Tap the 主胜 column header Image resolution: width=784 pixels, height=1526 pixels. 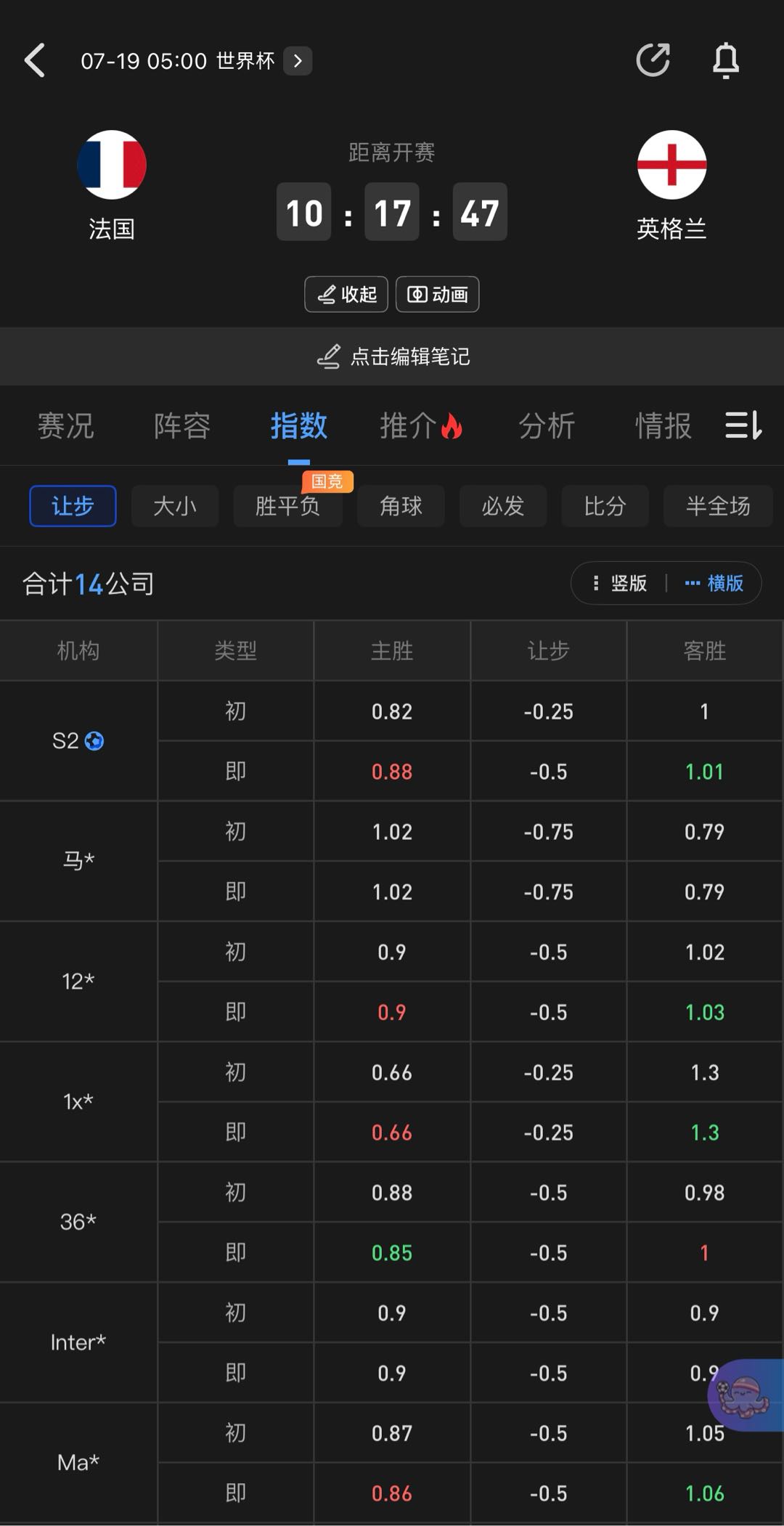[392, 650]
